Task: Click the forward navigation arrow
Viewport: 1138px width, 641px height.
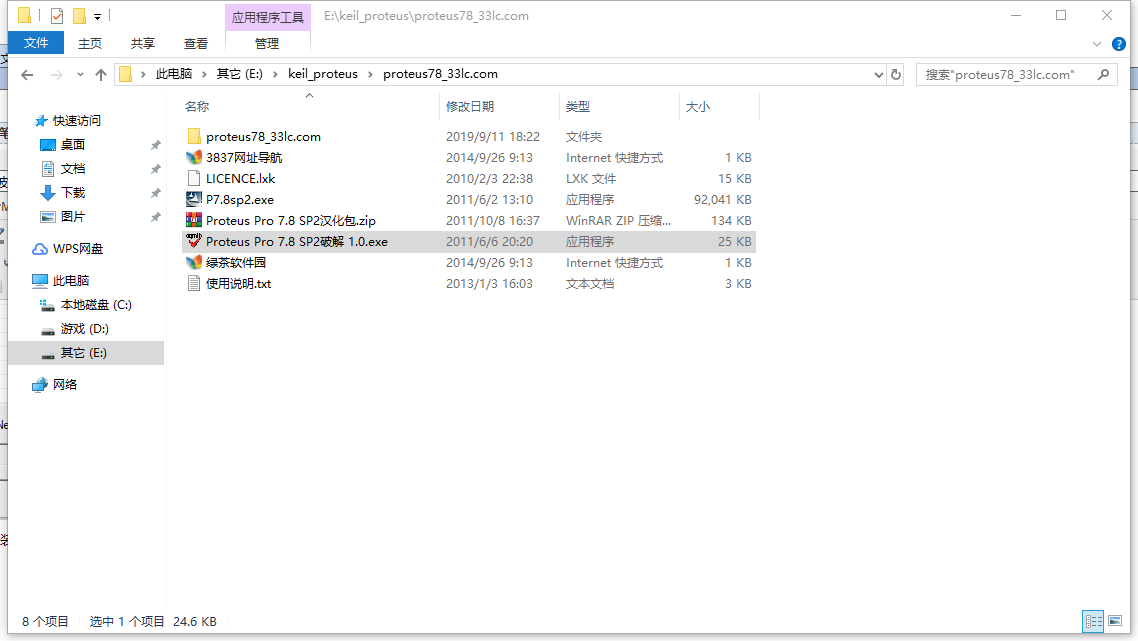Action: (57, 75)
